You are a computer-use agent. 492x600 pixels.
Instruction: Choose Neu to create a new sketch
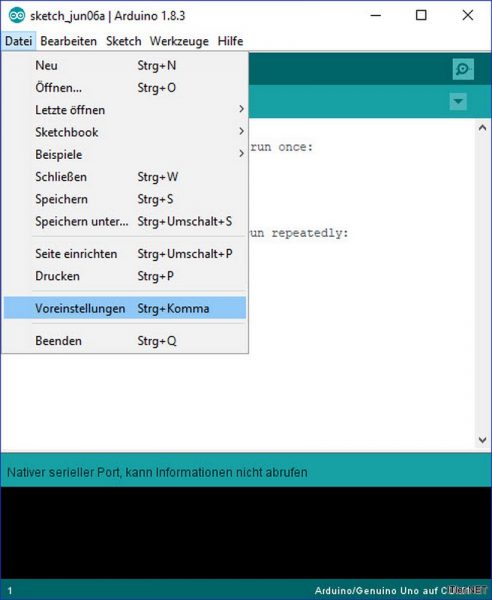125,65
